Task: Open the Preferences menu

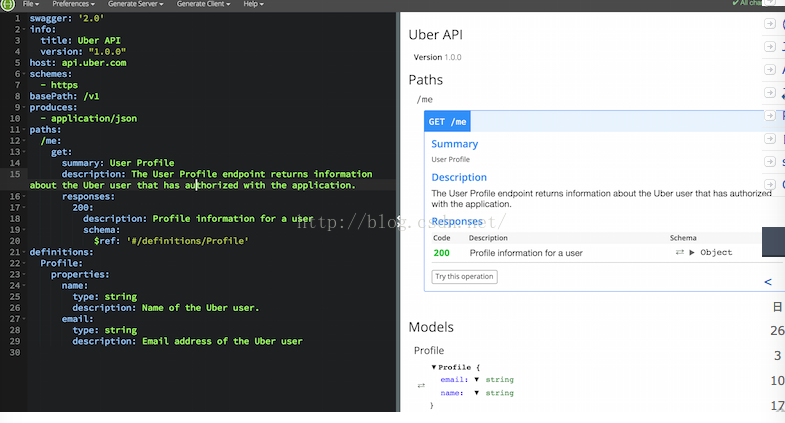Action: [x=73, y=4]
